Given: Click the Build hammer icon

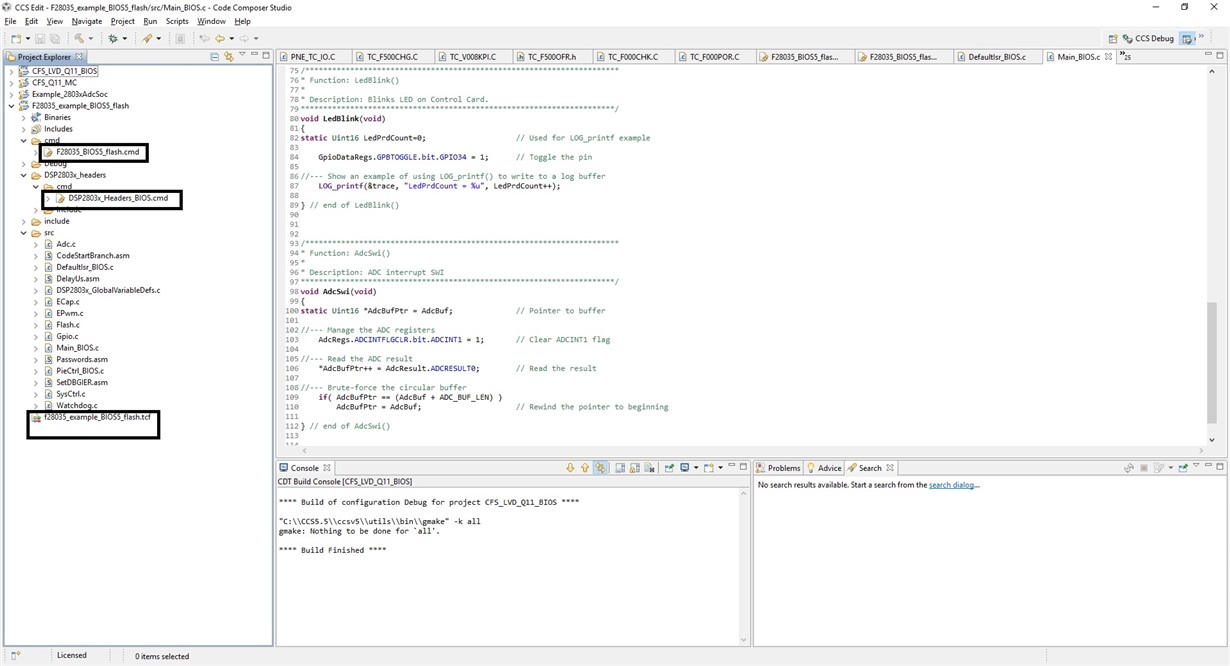Looking at the screenshot, I should click(x=79, y=39).
